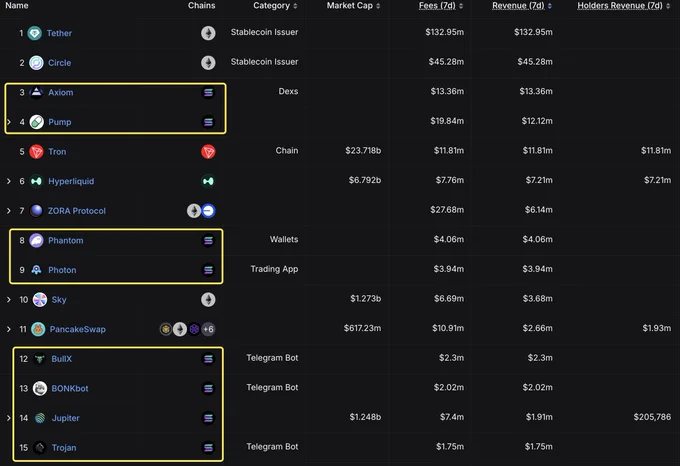The width and height of the screenshot is (680, 466).
Task: Open the Trojan protocol link
Action: pos(64,447)
